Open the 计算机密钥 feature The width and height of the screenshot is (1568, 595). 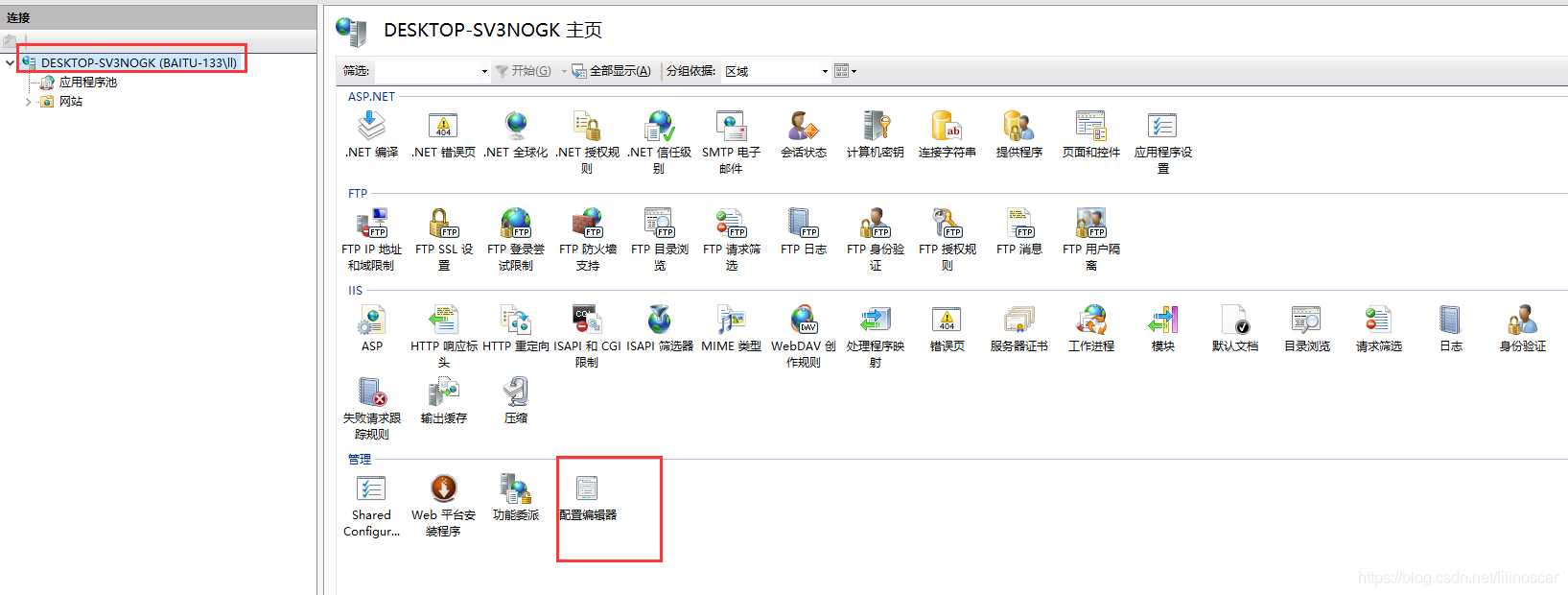[876, 134]
